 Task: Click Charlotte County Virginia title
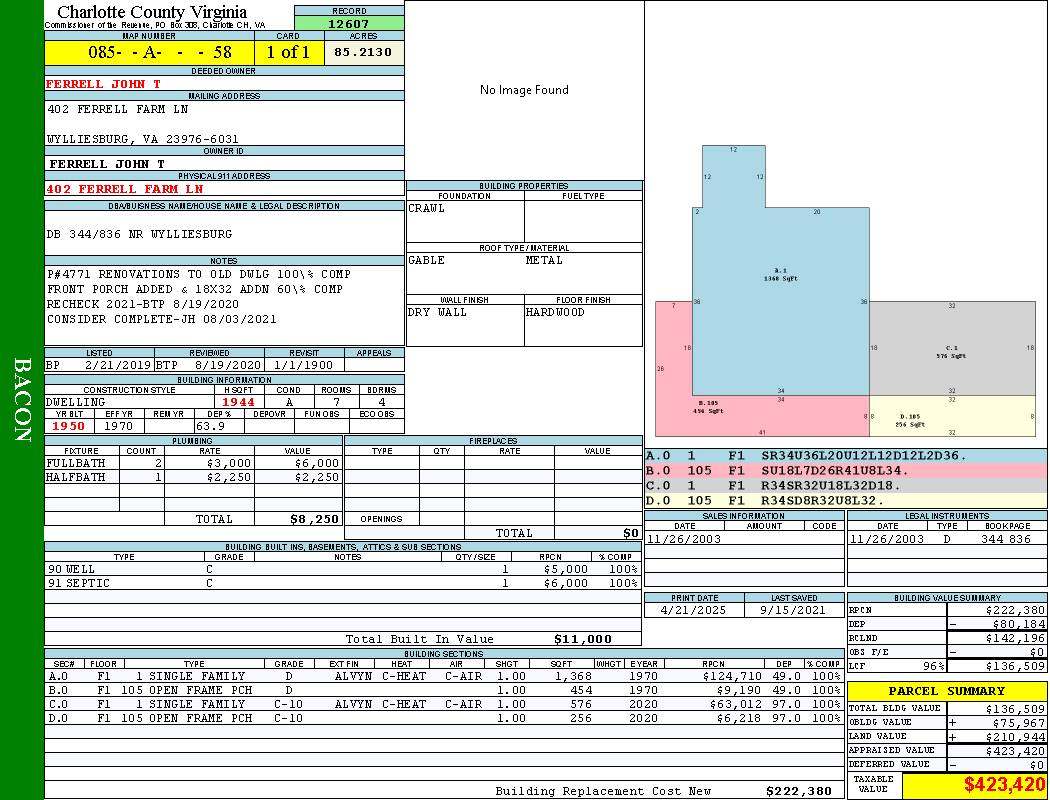click(x=152, y=12)
